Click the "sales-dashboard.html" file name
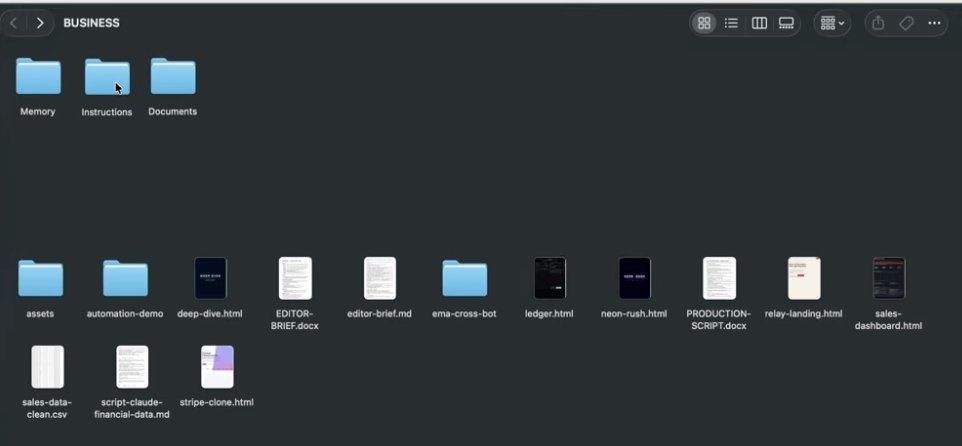 [888, 320]
